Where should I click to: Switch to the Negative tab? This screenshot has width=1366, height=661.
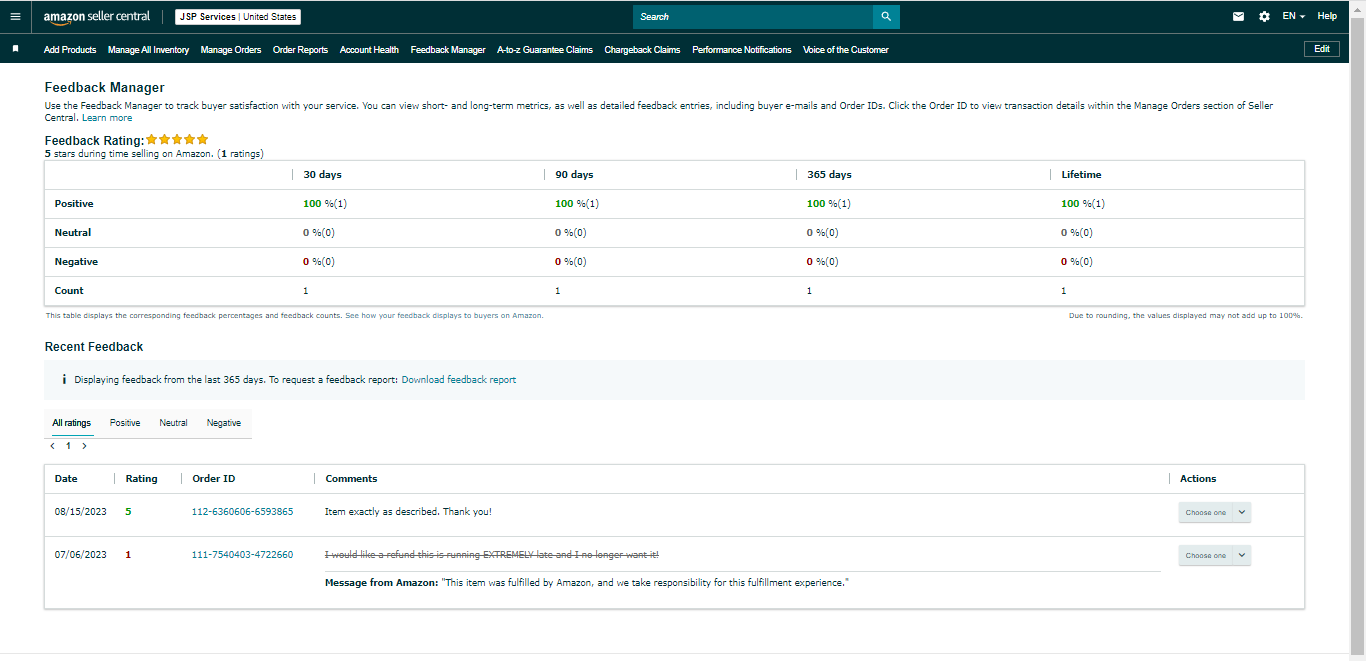tap(224, 423)
